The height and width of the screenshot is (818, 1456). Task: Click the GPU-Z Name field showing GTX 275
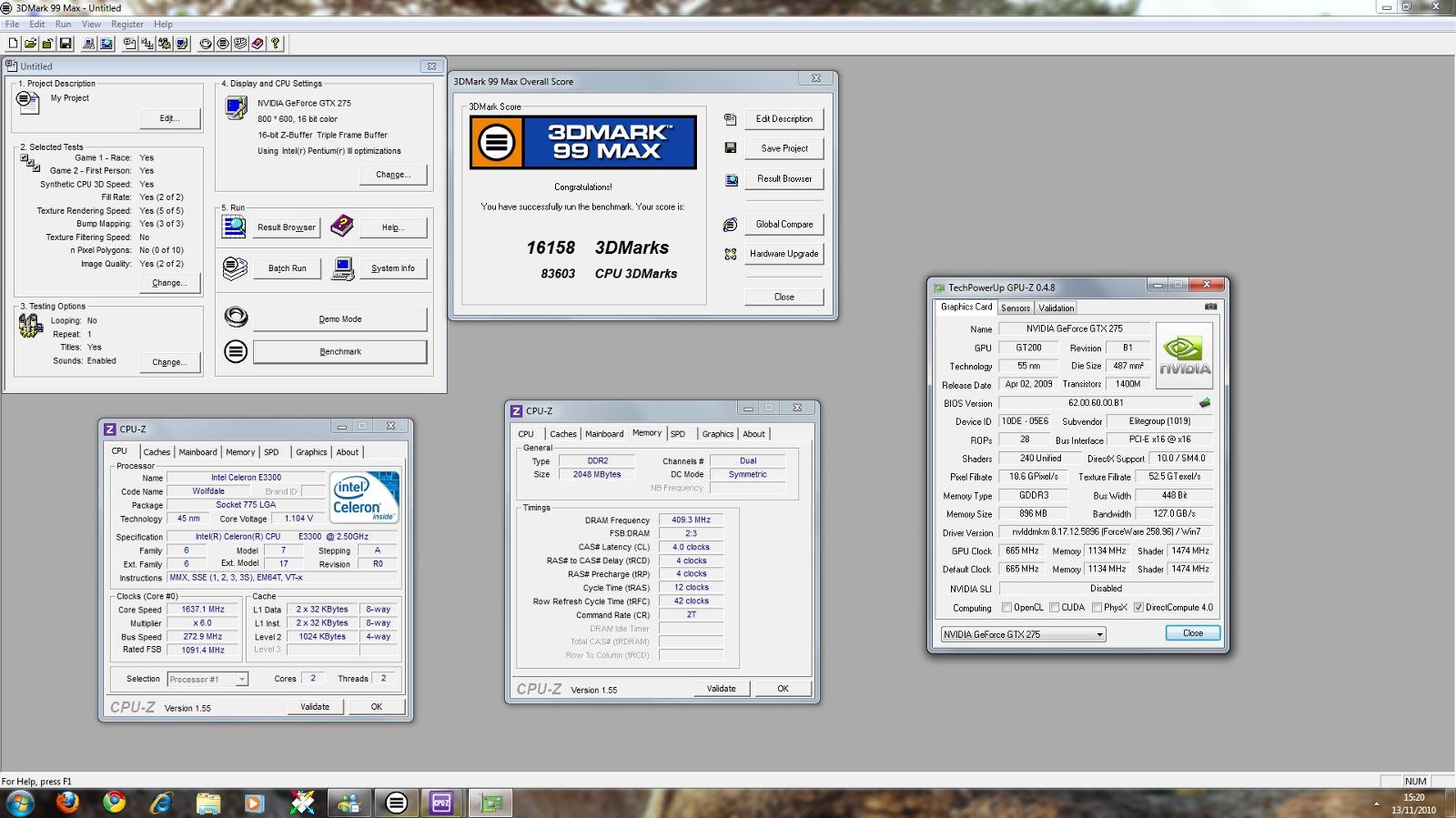pos(1074,329)
